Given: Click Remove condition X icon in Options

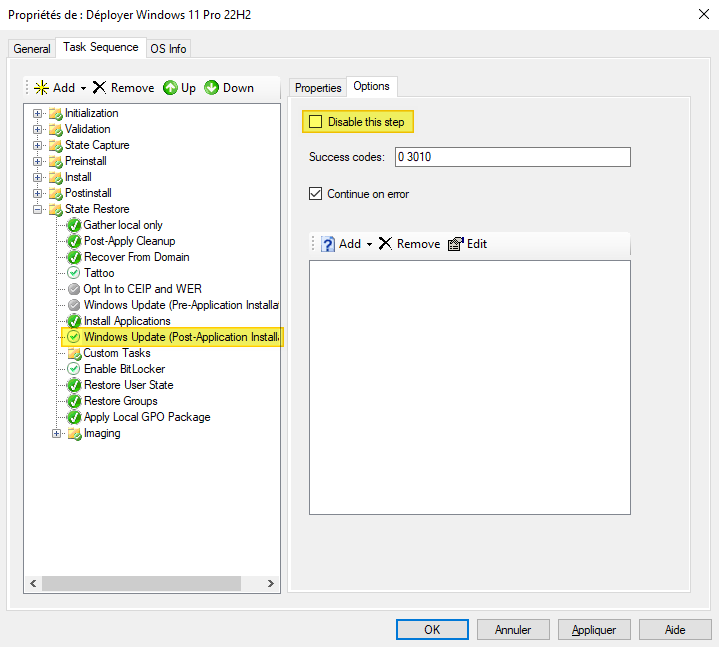Looking at the screenshot, I should (385, 243).
